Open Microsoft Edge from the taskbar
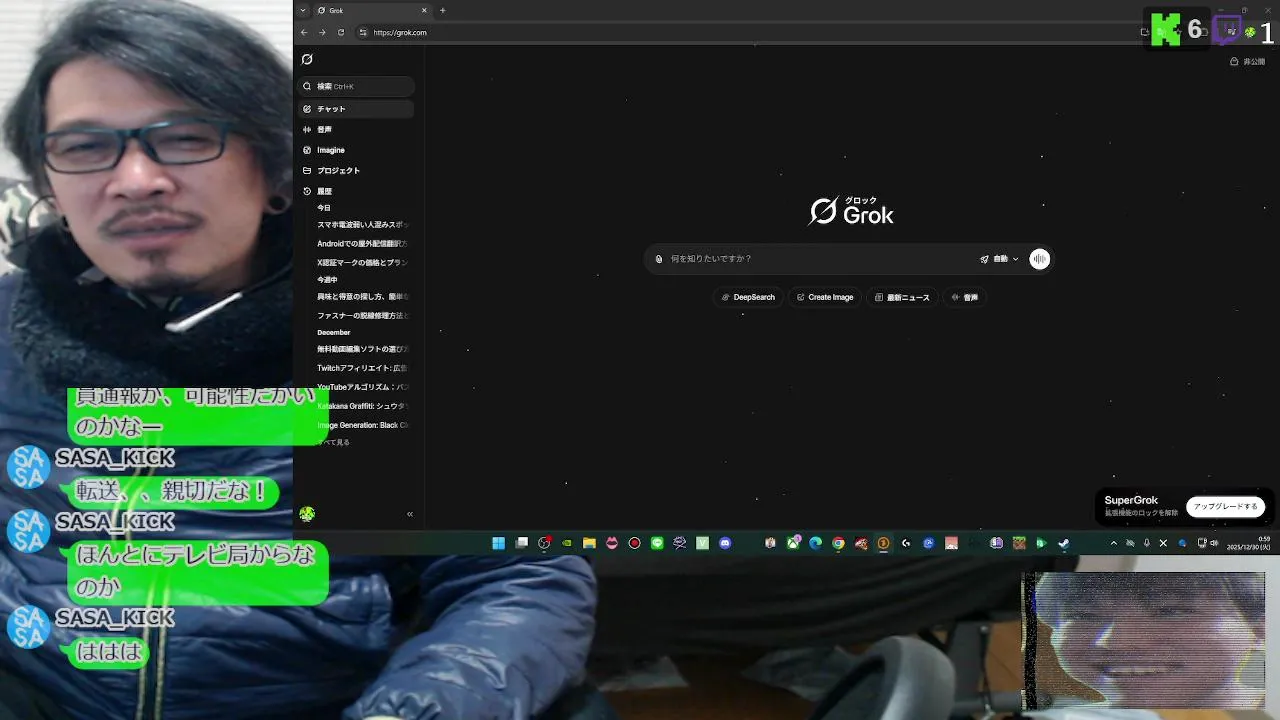The width and height of the screenshot is (1280, 720). tap(816, 543)
